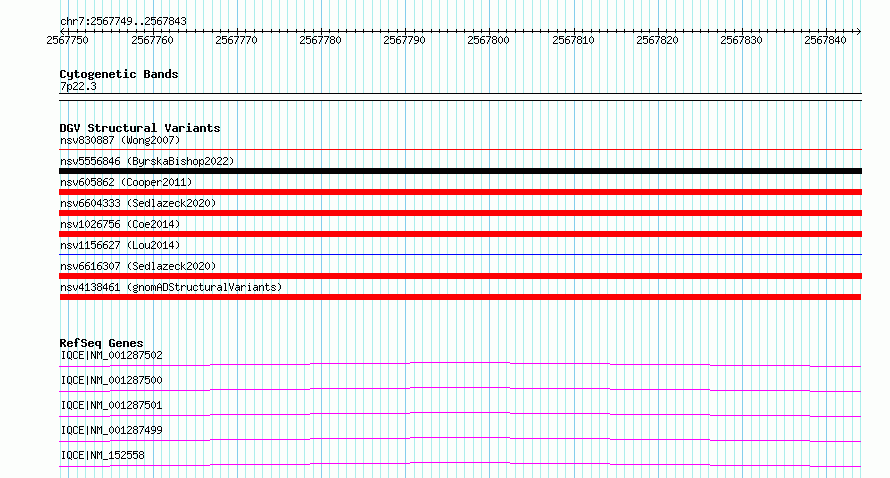Click ruler position 2567830
This screenshot has width=890, height=478.
click(741, 40)
